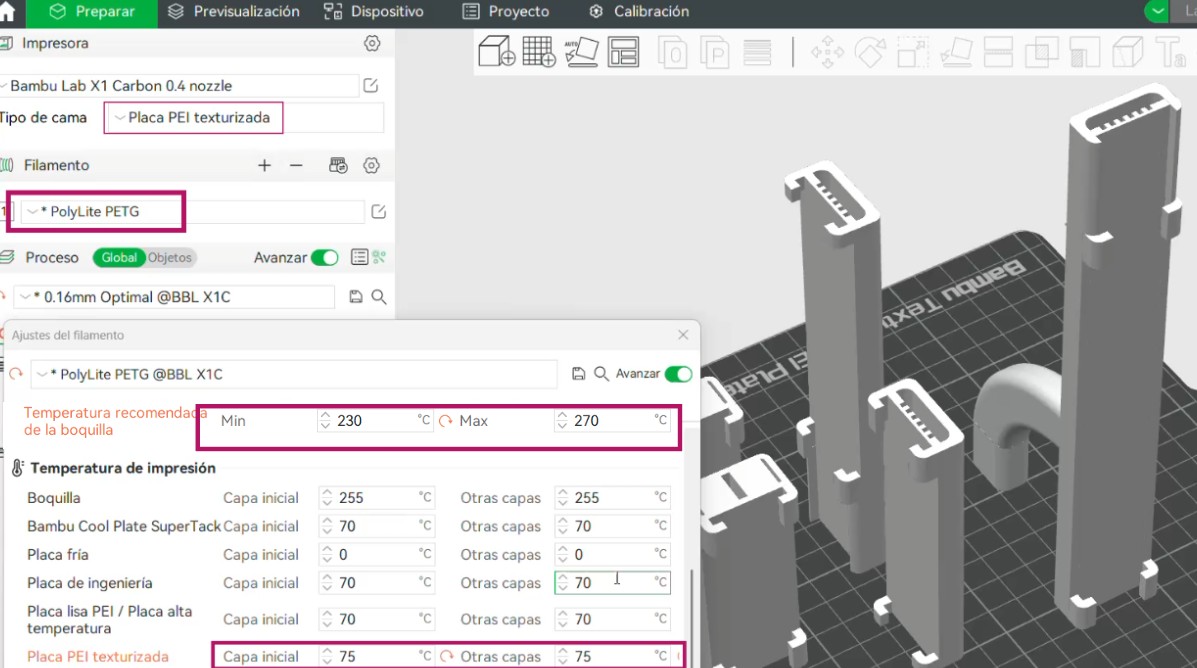
Task: Click the home icon
Action: point(7,11)
